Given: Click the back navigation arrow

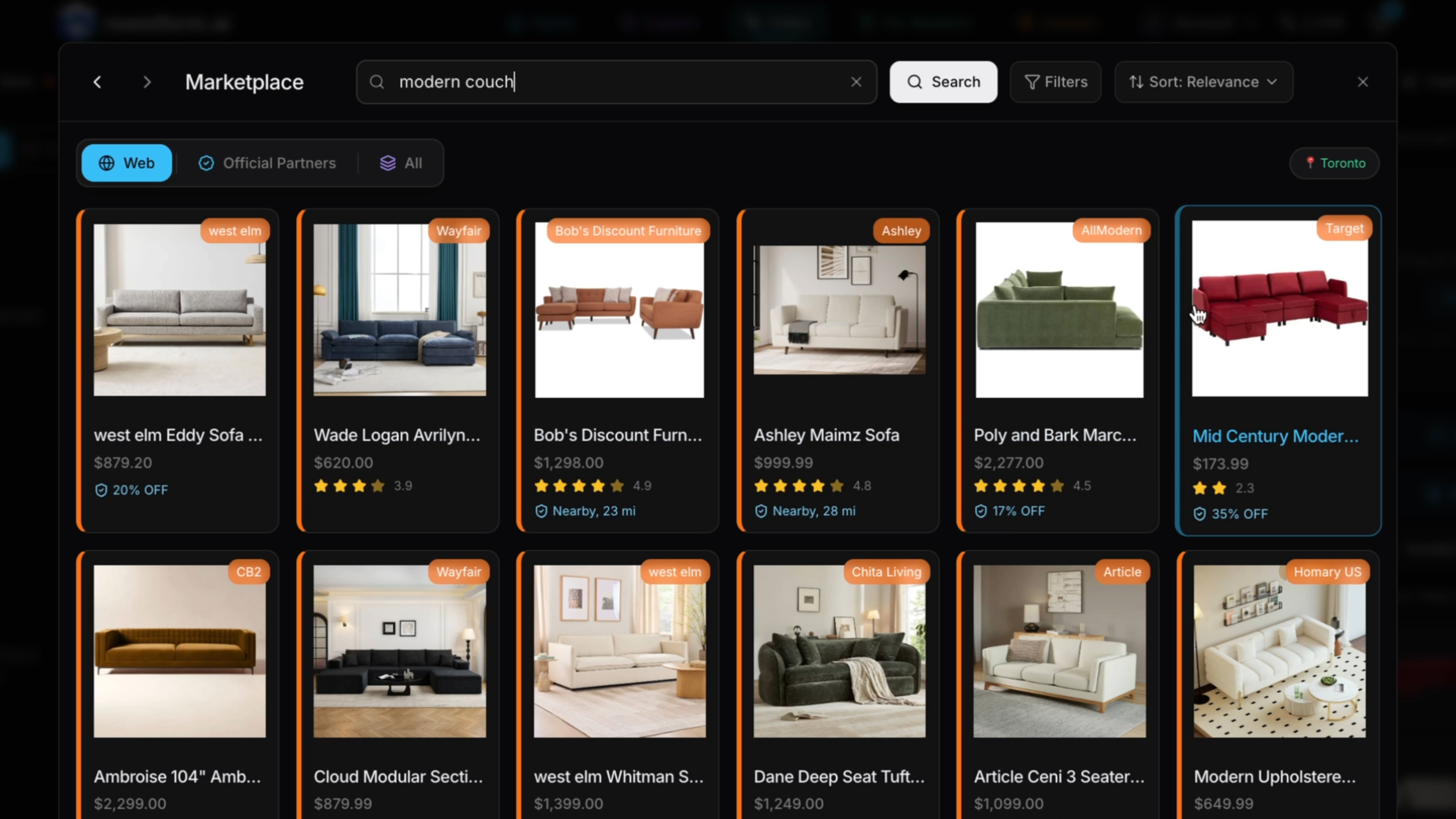Looking at the screenshot, I should tap(97, 82).
